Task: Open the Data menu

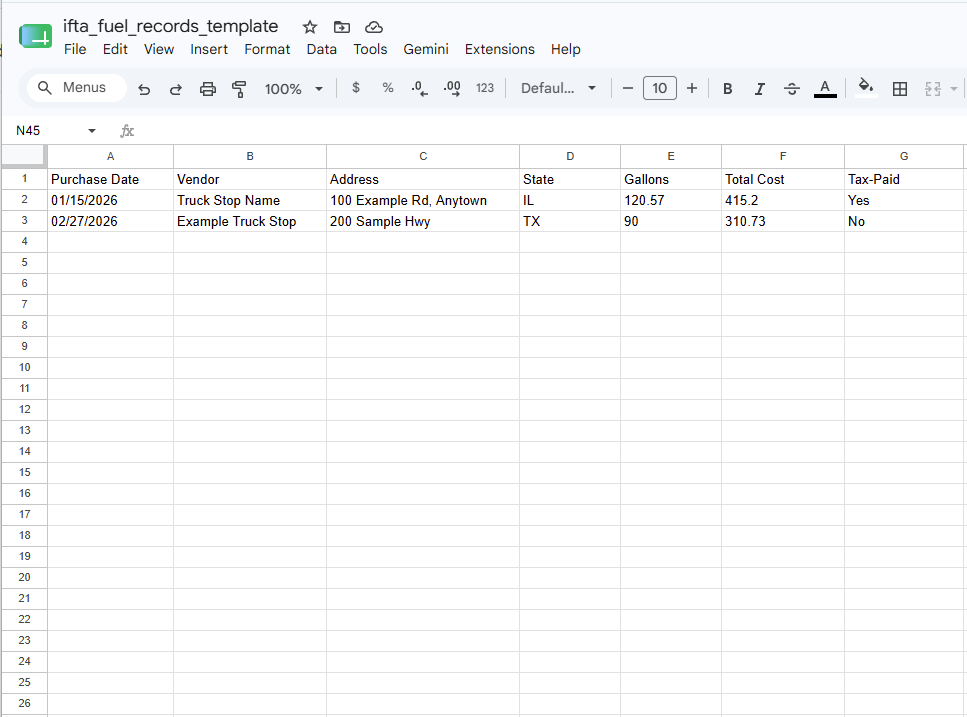Action: coord(322,49)
